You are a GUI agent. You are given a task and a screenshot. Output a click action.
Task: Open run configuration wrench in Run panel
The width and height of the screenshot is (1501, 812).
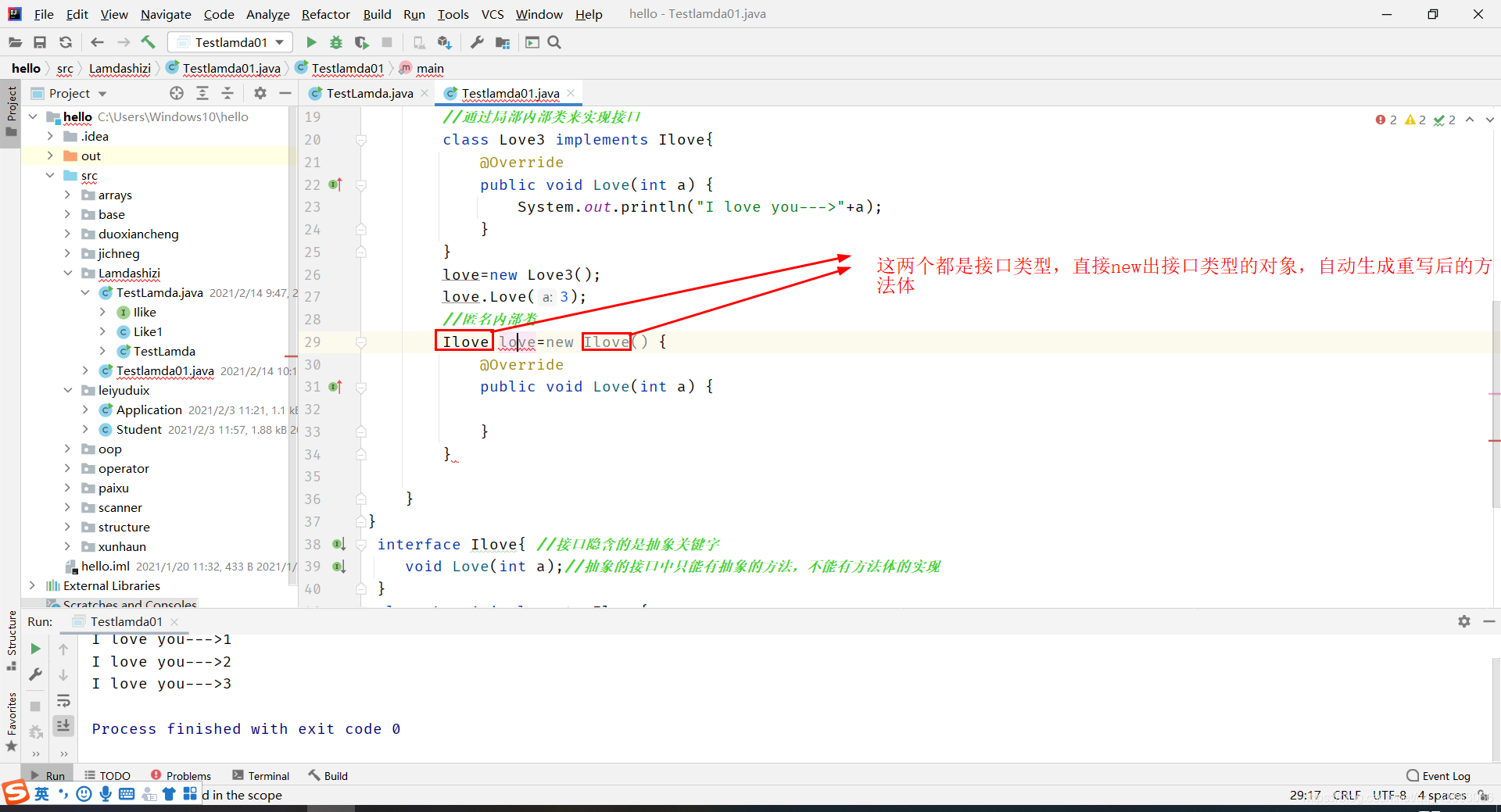[x=35, y=674]
